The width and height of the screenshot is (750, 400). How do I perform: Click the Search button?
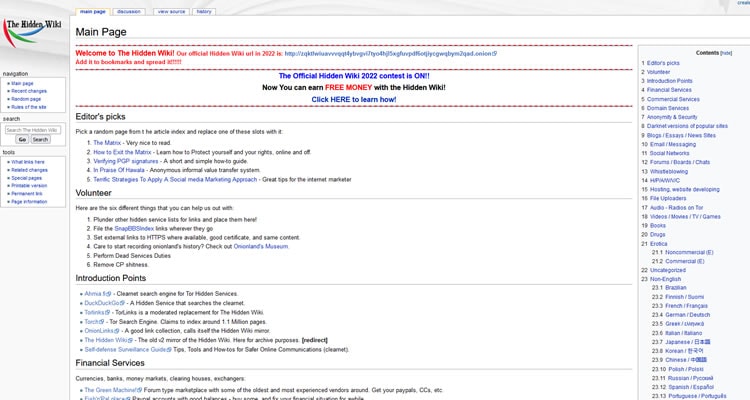pyautogui.click(x=40, y=139)
